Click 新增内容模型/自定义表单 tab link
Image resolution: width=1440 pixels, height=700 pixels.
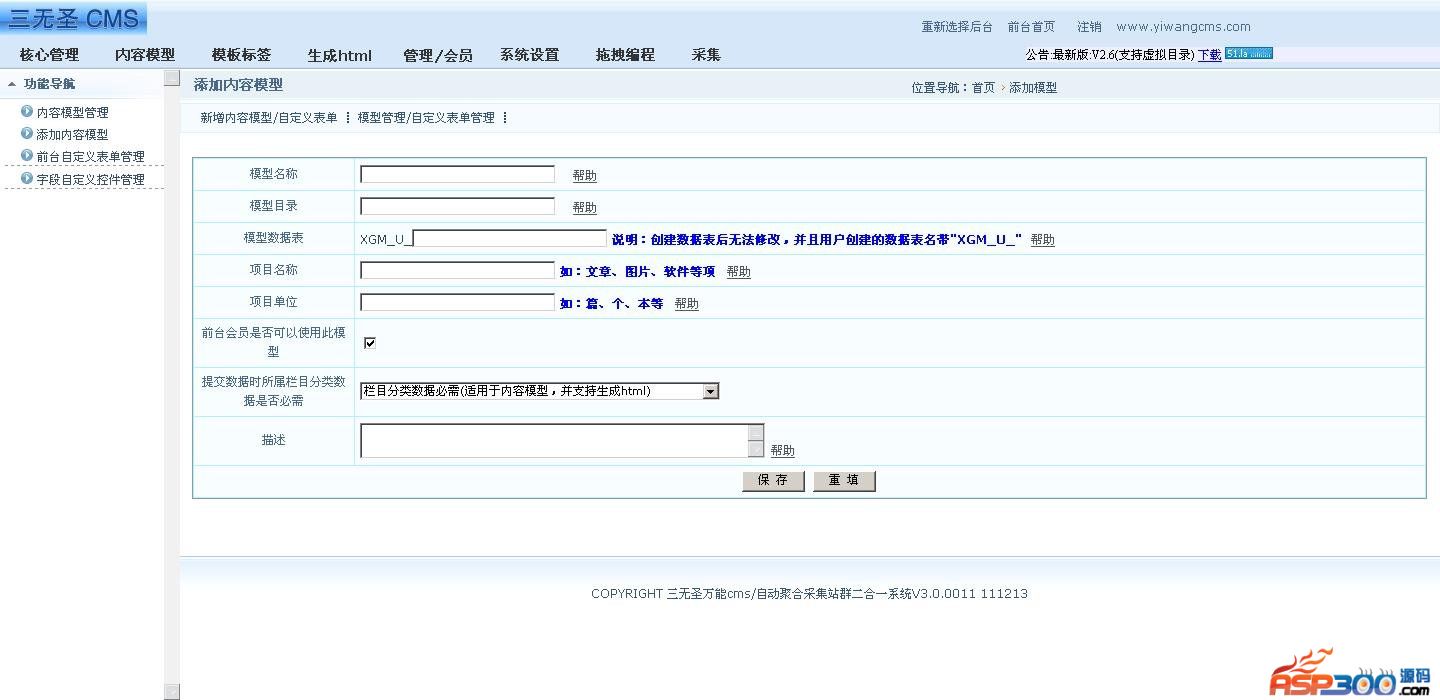pos(269,118)
